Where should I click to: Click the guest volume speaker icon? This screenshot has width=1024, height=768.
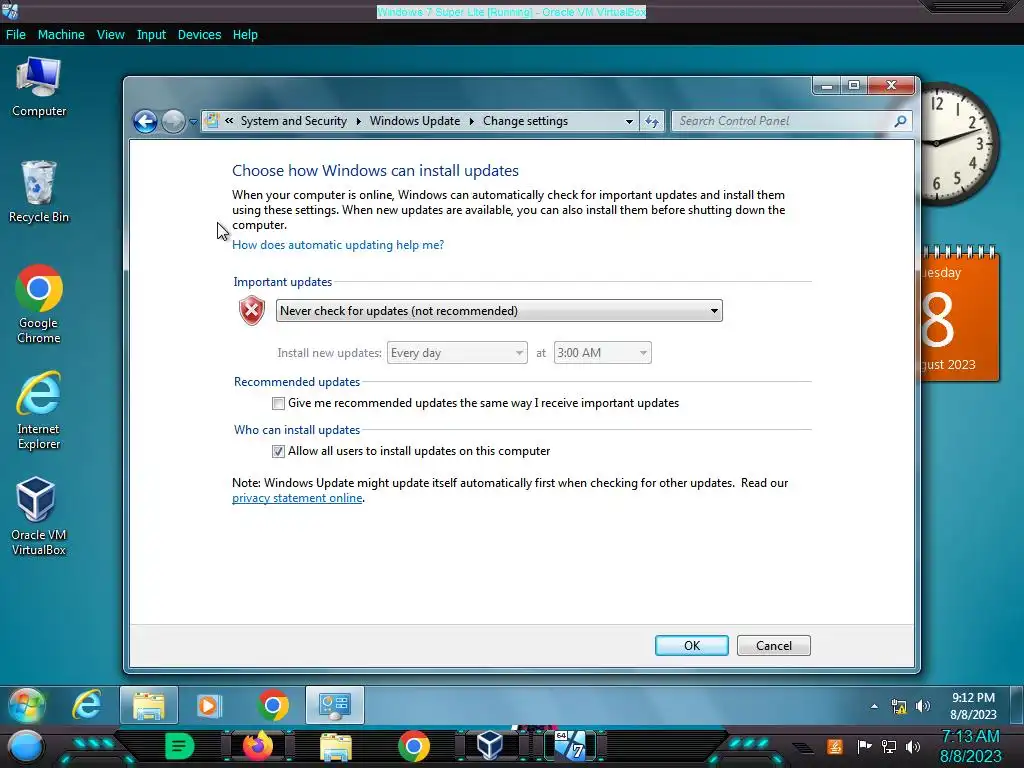923,706
